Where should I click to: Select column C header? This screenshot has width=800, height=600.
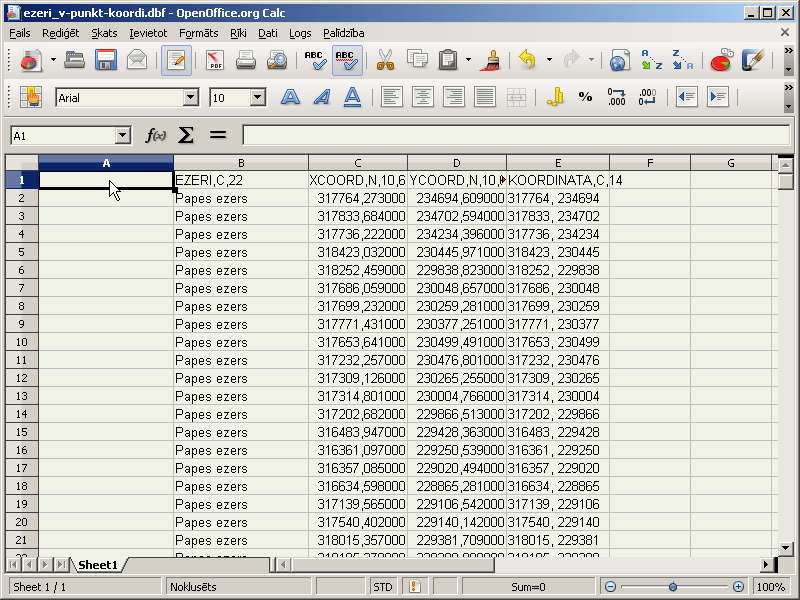tap(358, 163)
